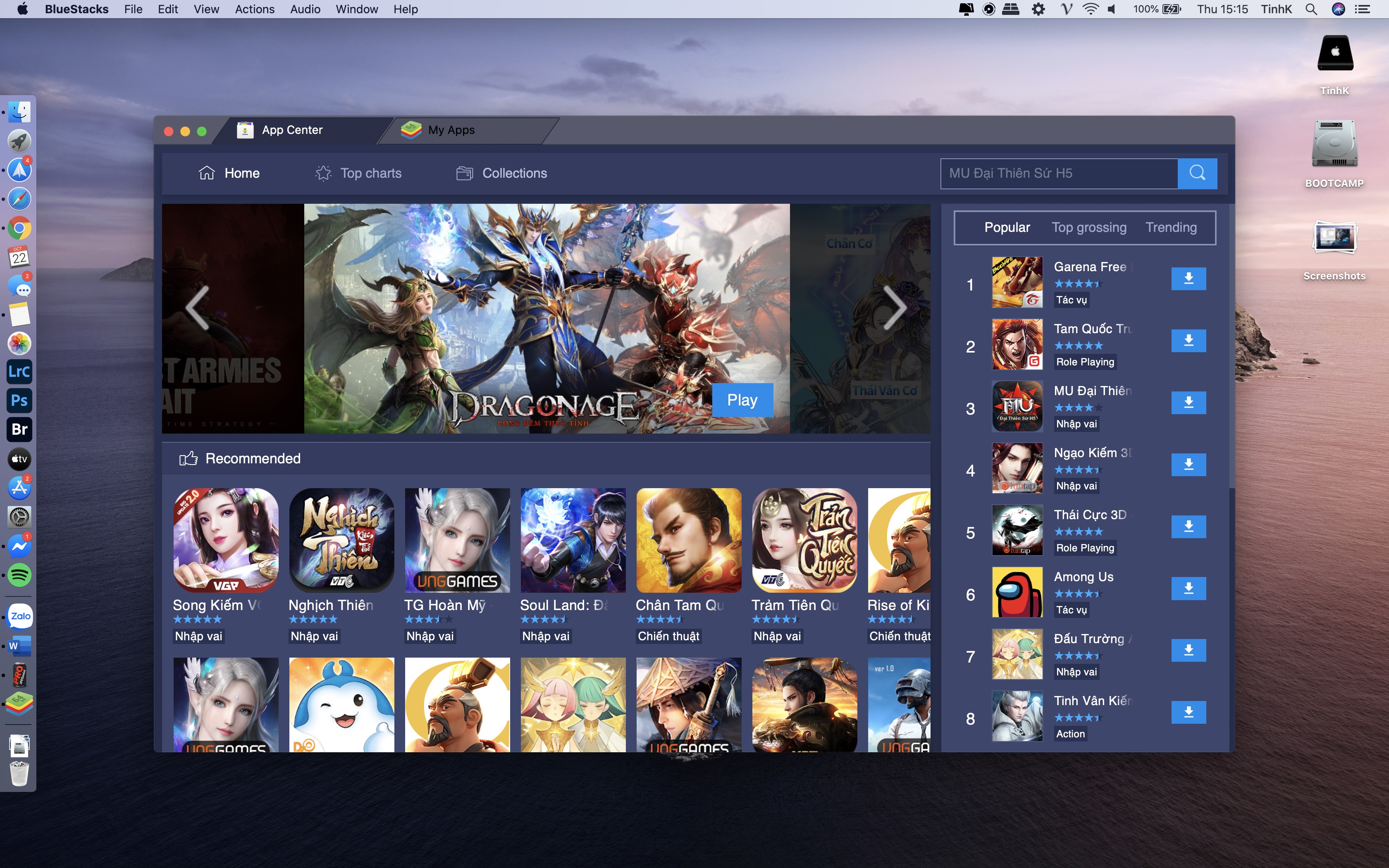Open Song Kiếm recommended game icon

coord(226,540)
